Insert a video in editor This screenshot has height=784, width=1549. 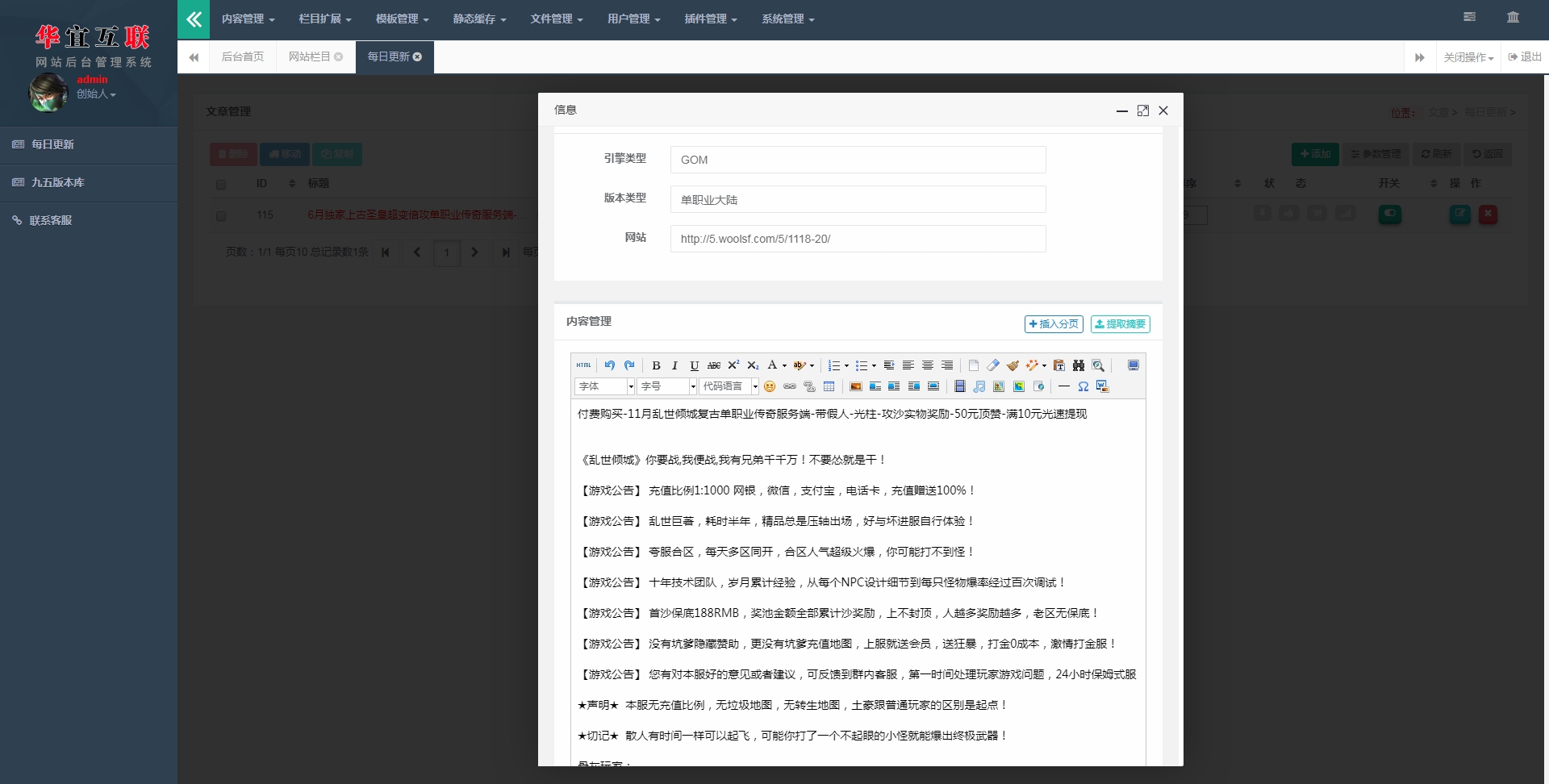pos(959,386)
